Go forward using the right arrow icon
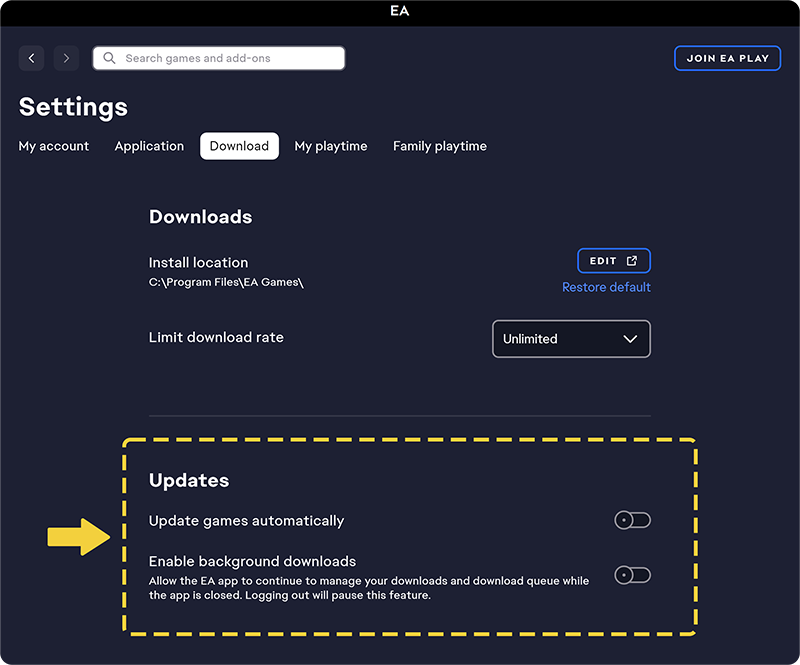800x665 pixels. (66, 58)
